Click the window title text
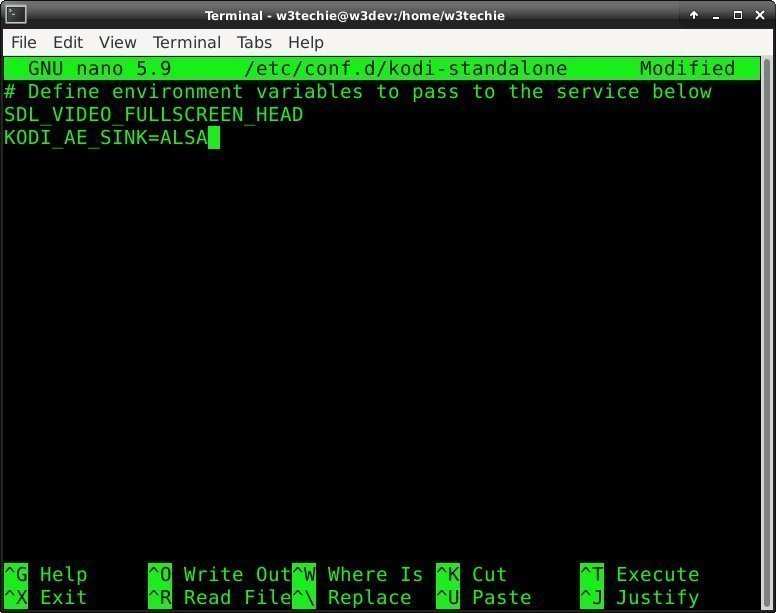This screenshot has width=776, height=613. pos(355,15)
